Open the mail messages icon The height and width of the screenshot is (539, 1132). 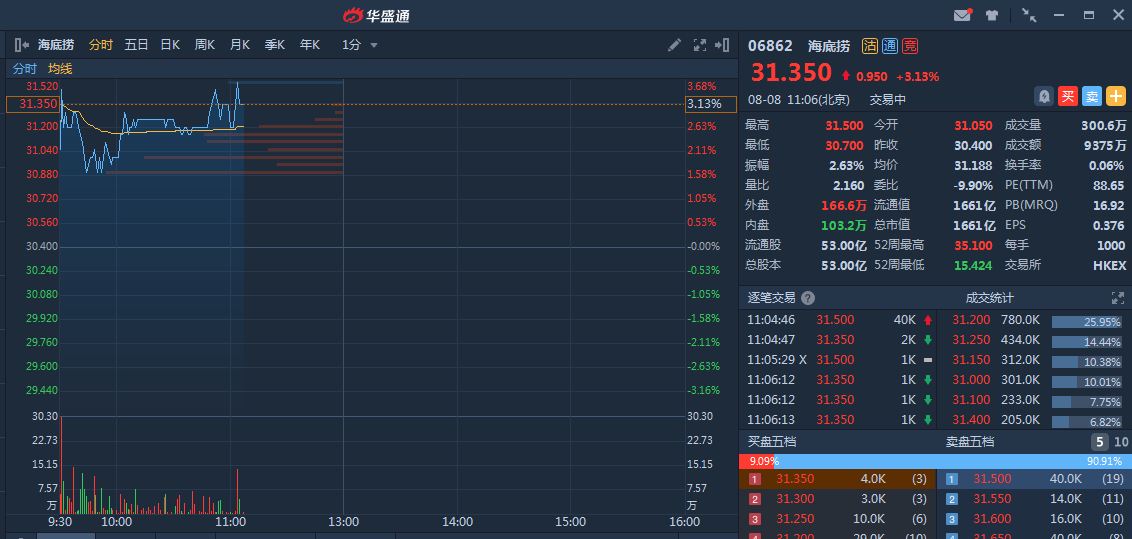[962, 15]
